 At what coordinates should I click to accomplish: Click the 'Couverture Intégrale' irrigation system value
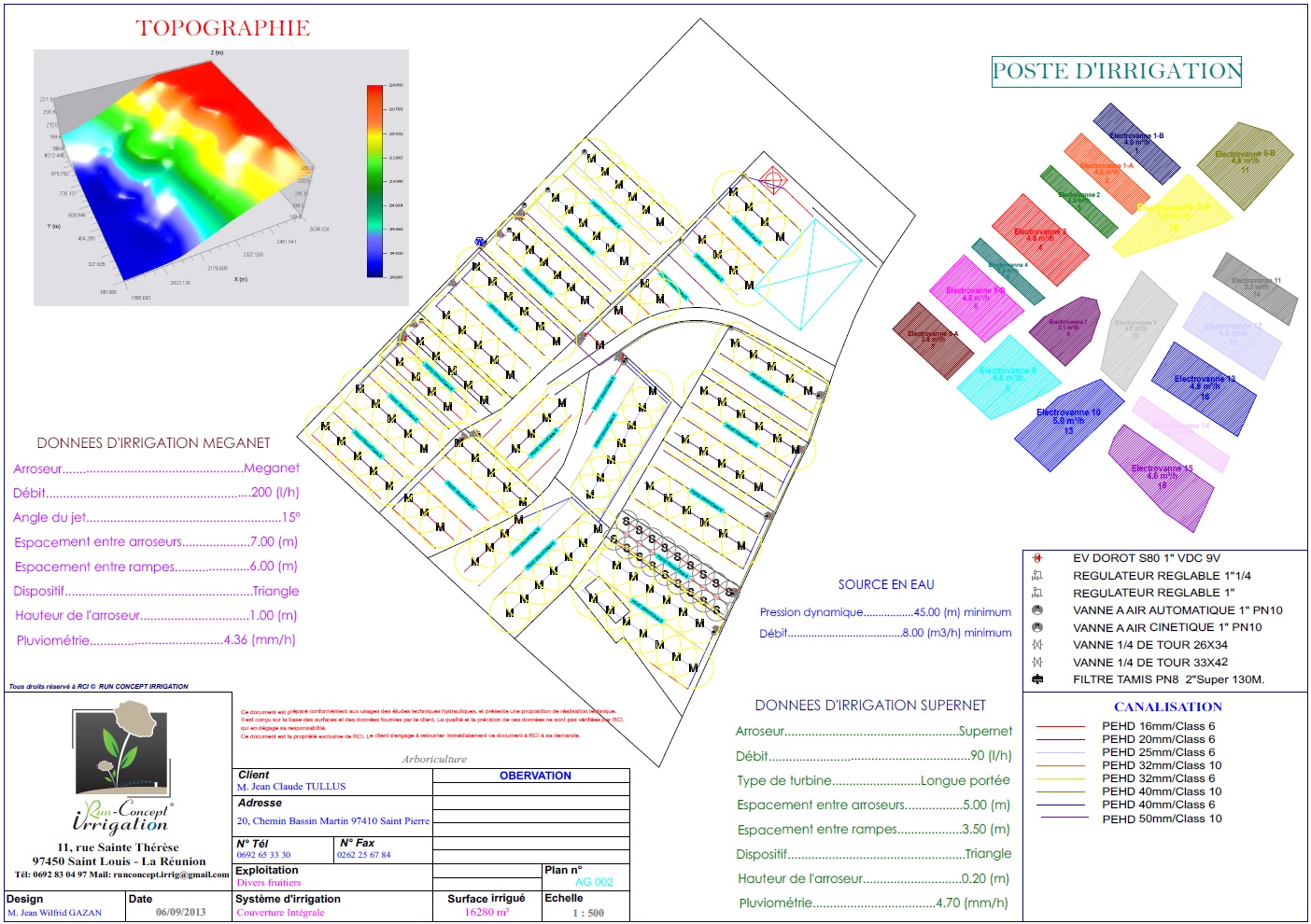click(x=280, y=913)
